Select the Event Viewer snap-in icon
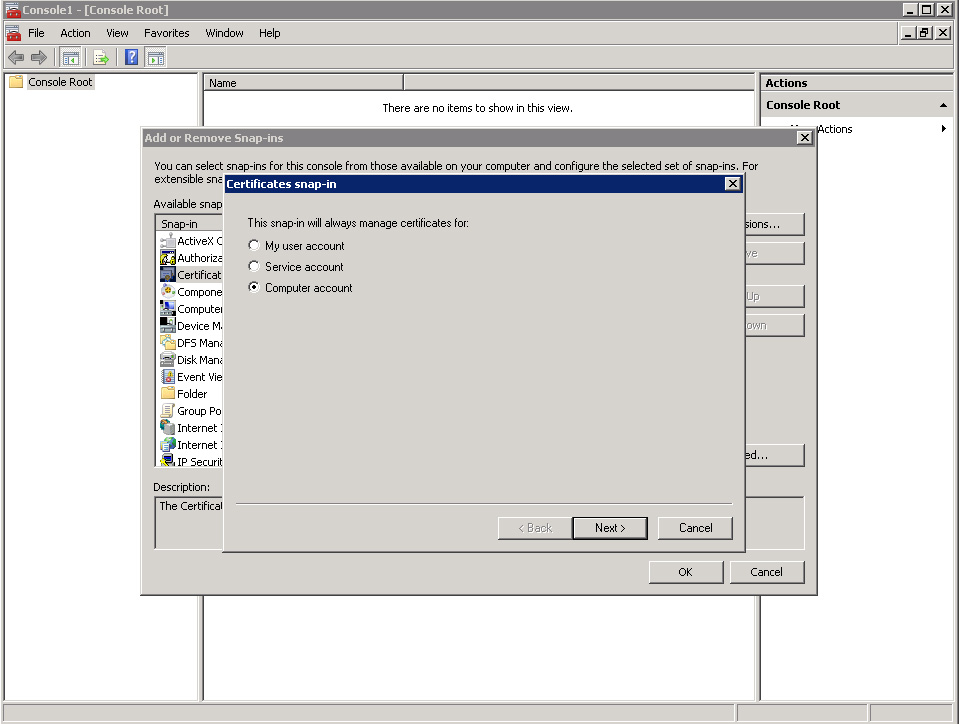The width and height of the screenshot is (959, 724). (x=168, y=377)
